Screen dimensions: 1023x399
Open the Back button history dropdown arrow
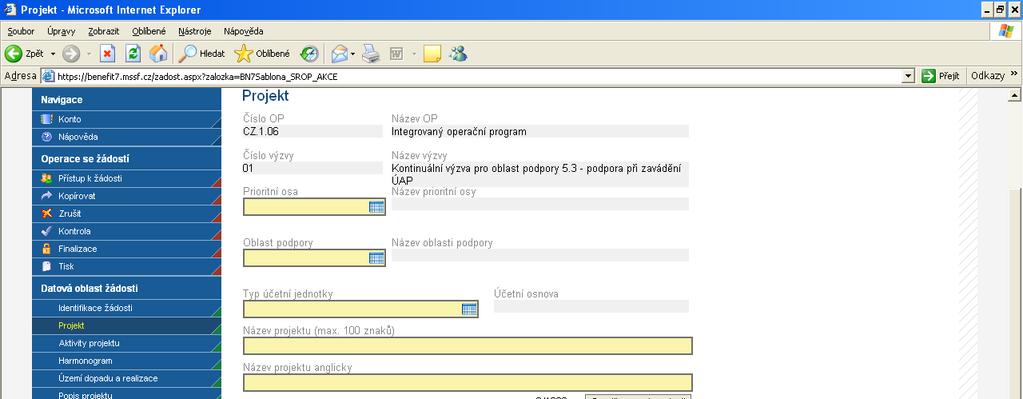click(53, 54)
